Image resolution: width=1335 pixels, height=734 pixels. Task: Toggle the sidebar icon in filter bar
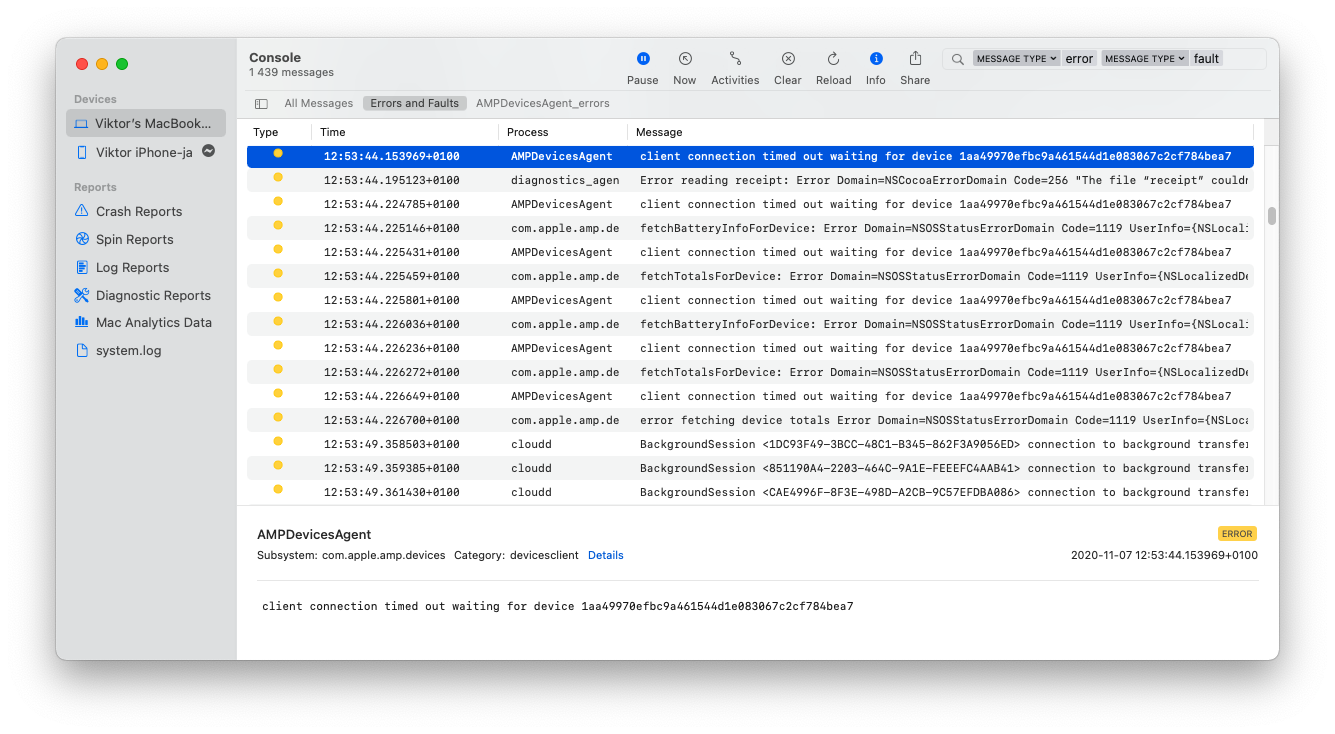[x=261, y=103]
